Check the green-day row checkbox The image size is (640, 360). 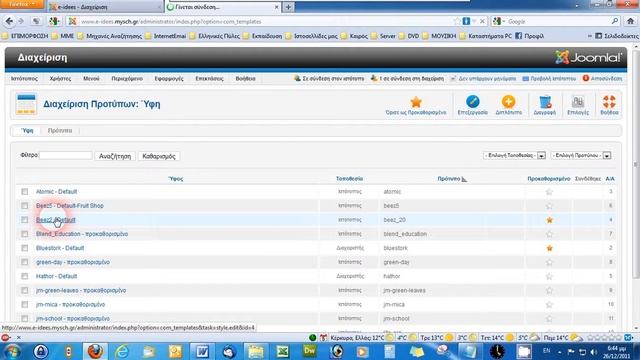pyautogui.click(x=25, y=262)
